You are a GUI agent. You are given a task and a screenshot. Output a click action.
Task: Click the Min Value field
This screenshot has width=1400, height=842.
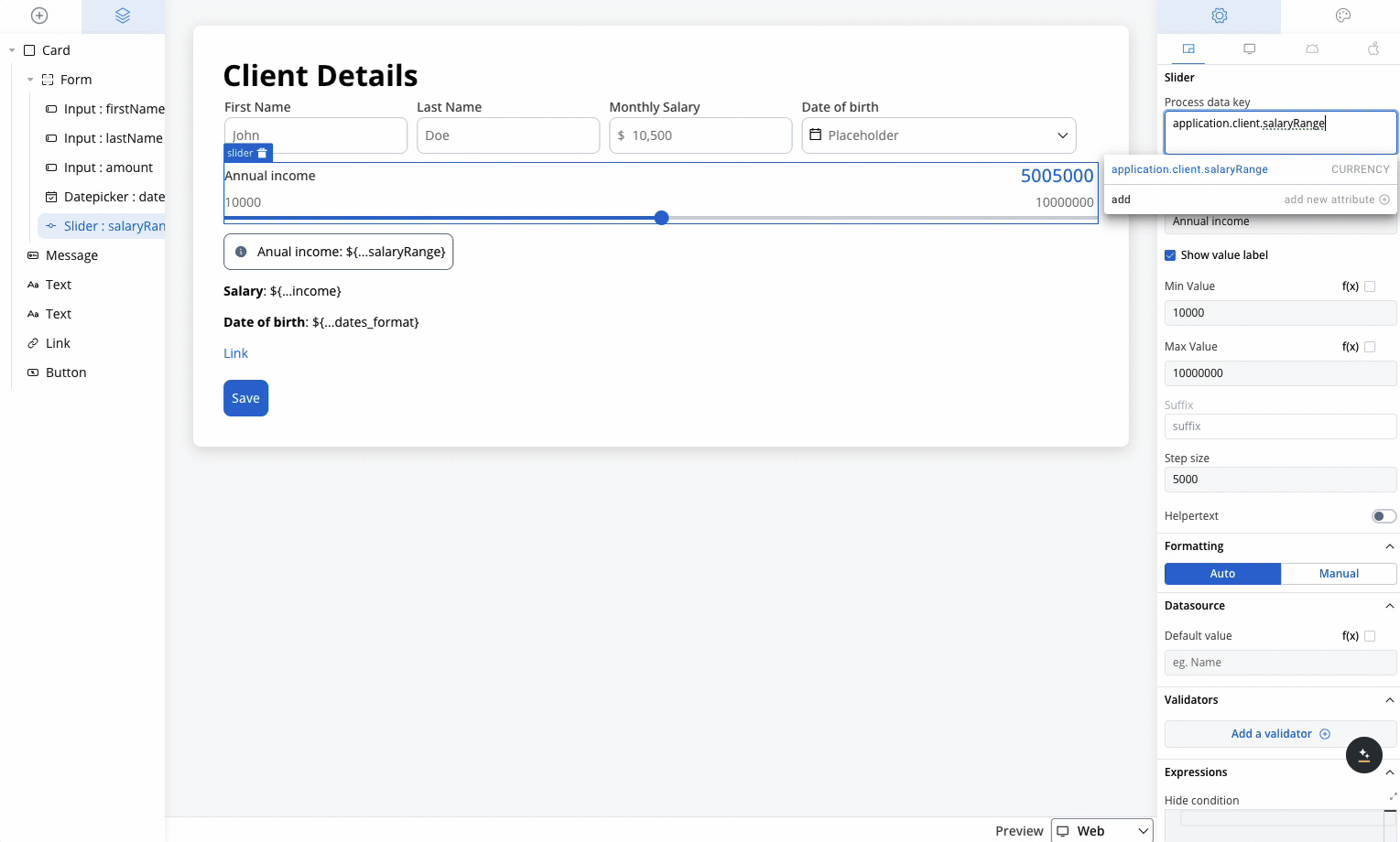pos(1281,313)
